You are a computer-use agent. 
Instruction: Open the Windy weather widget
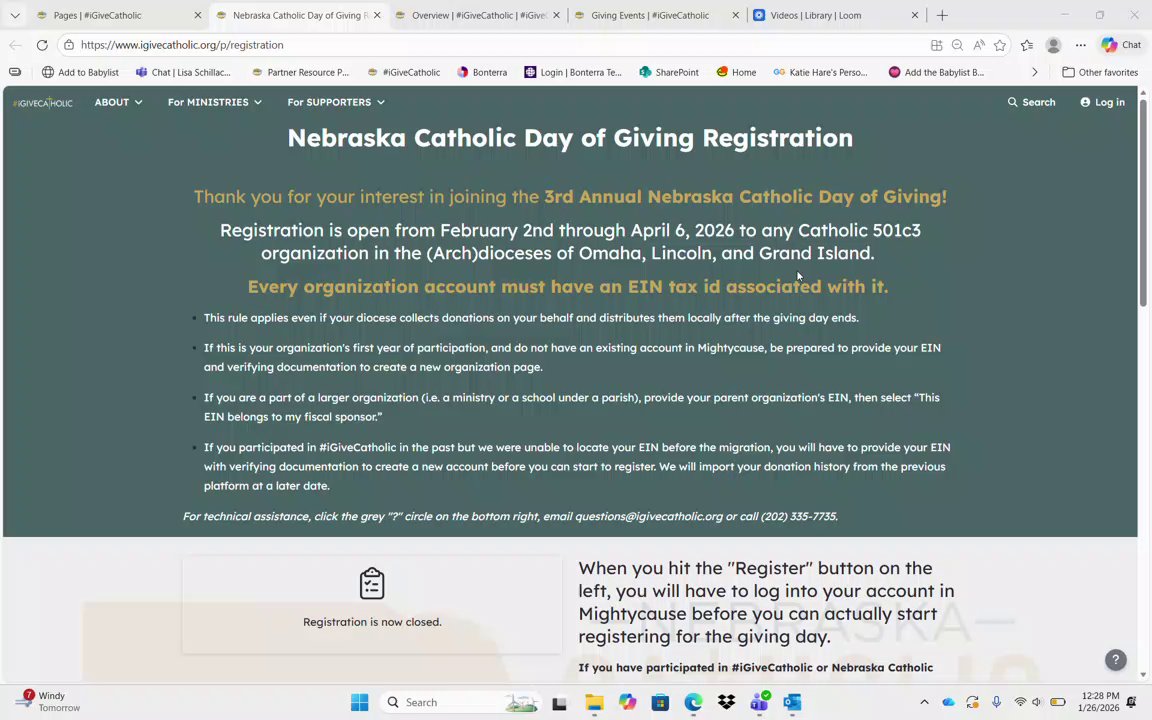point(48,702)
